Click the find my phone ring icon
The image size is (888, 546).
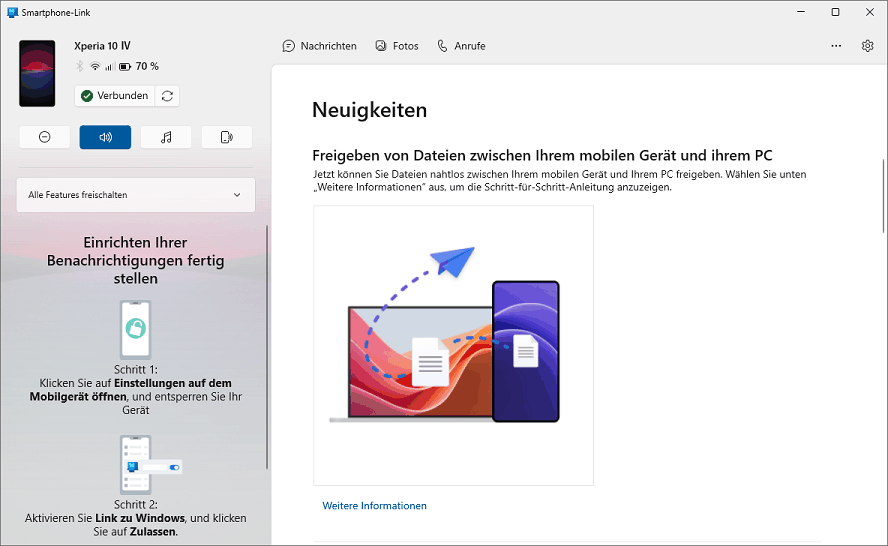(x=226, y=137)
